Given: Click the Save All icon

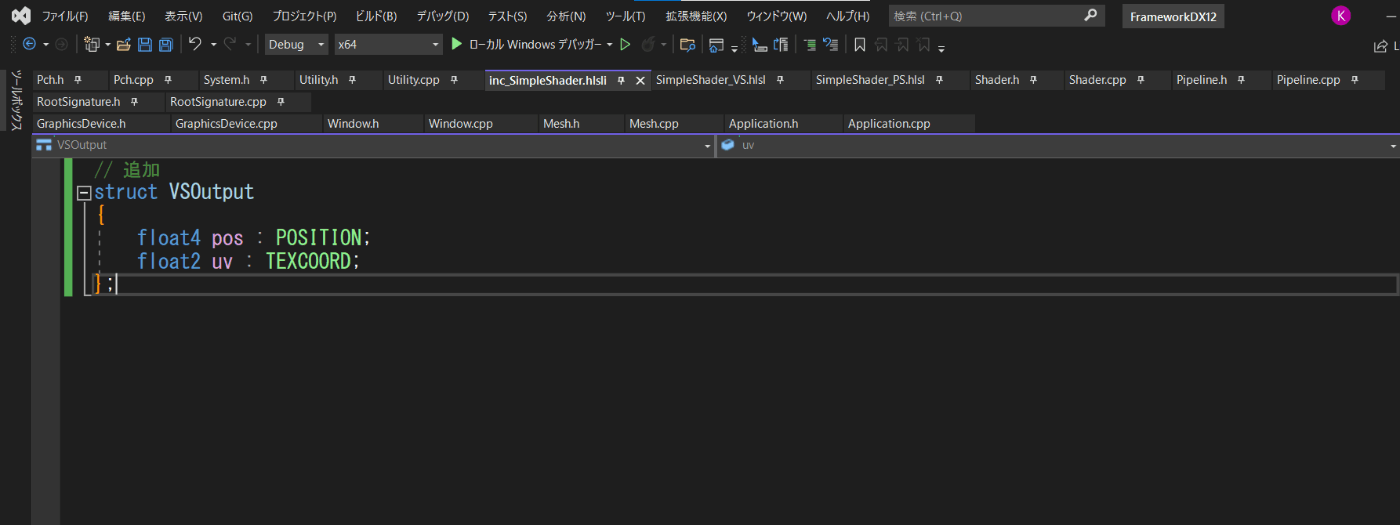Looking at the screenshot, I should (x=166, y=44).
